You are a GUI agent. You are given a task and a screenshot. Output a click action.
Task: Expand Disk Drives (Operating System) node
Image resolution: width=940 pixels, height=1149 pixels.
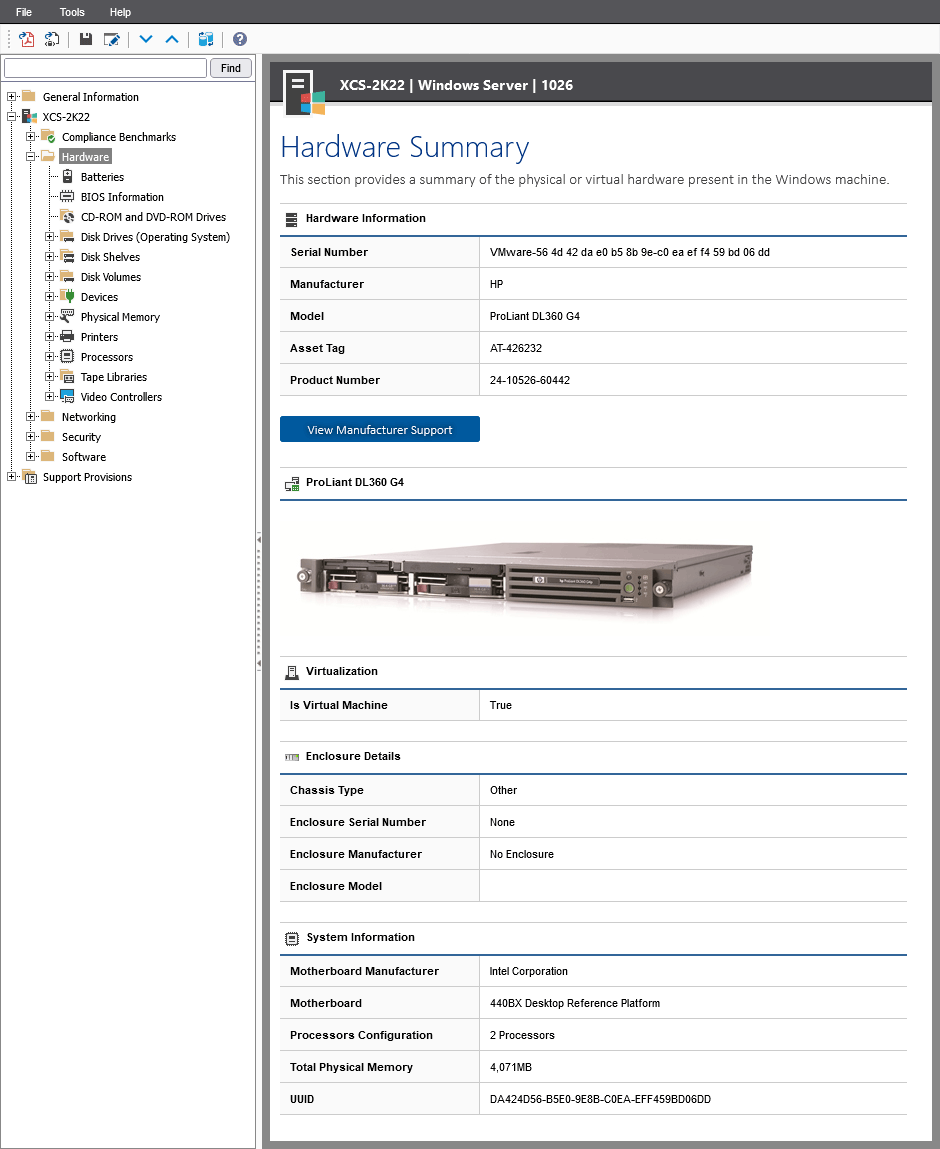point(50,237)
